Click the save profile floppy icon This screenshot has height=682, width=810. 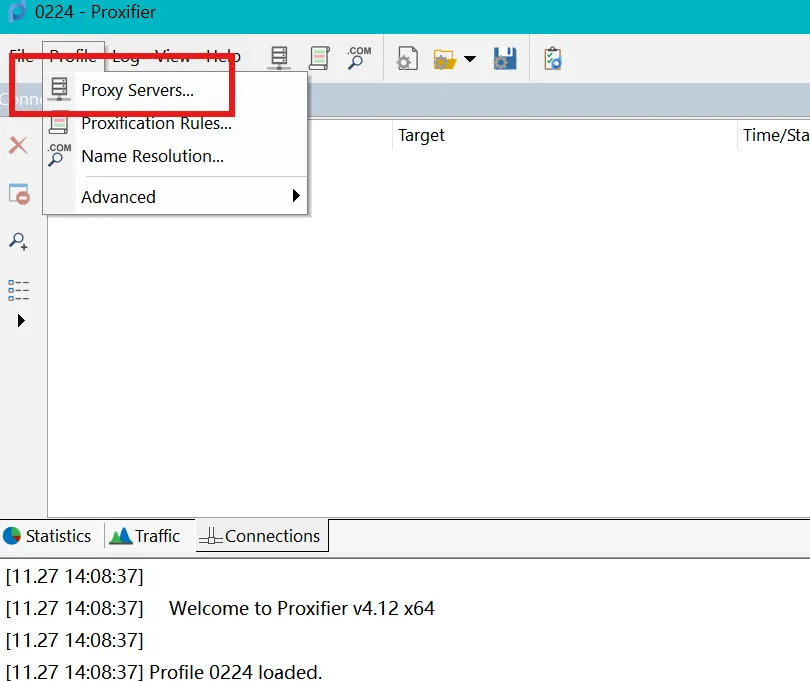[505, 58]
